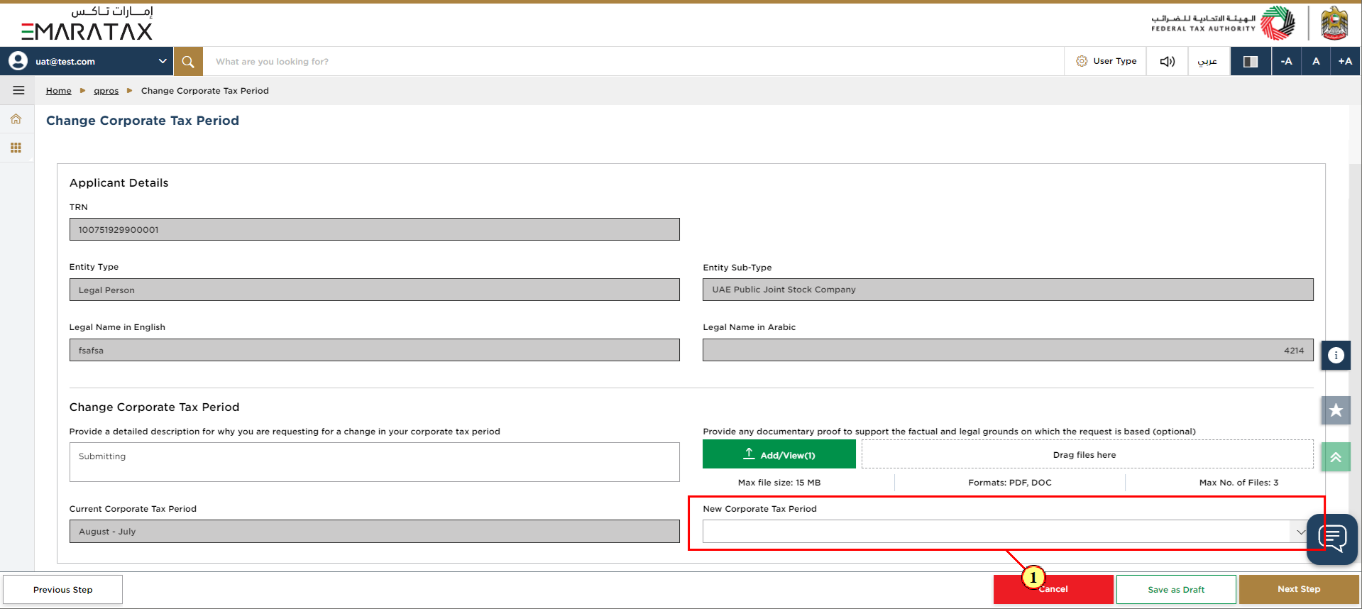Click the upload icon on Add/View
The width and height of the screenshot is (1362, 609).
(x=749, y=454)
